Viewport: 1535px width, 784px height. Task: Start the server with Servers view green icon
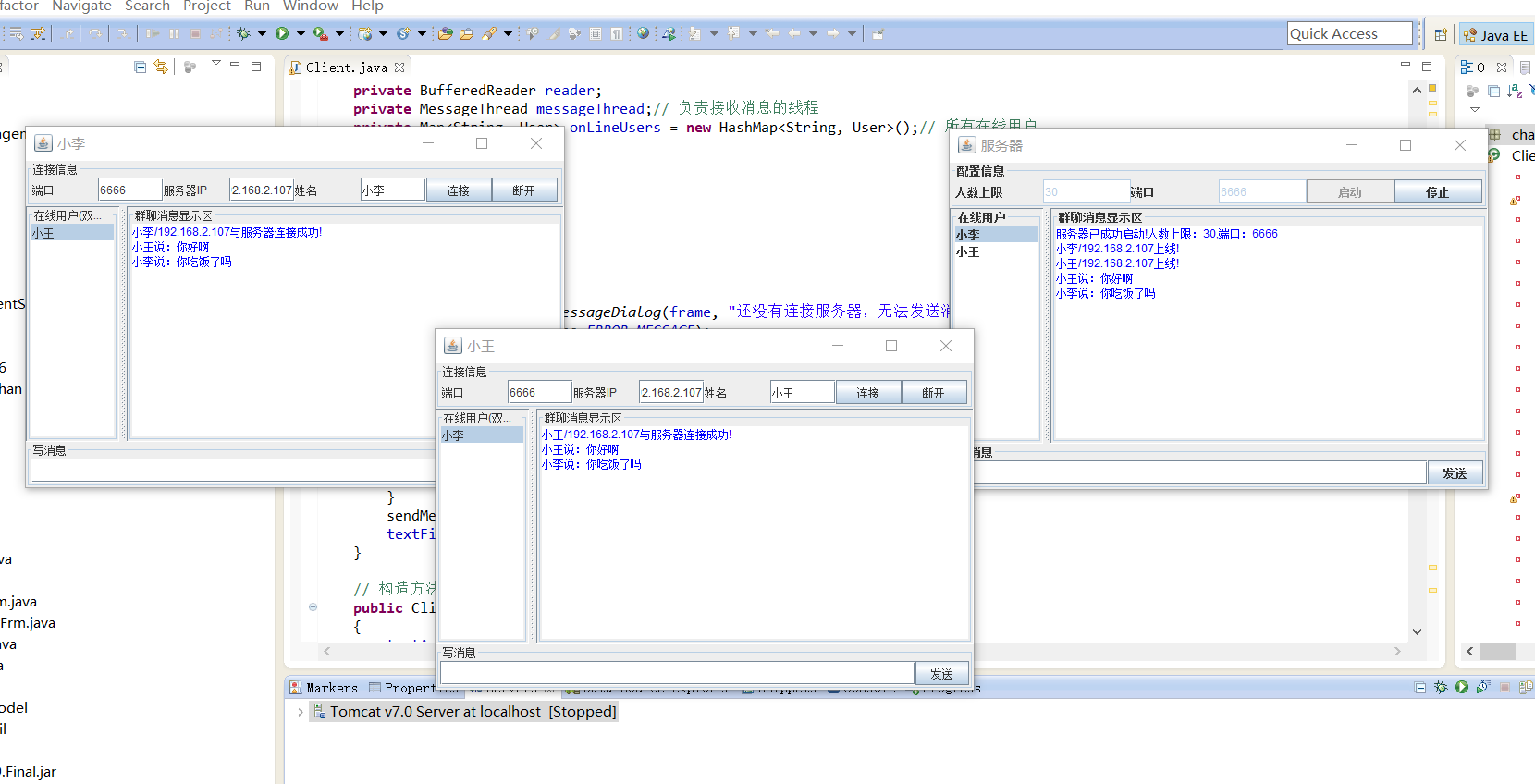(x=1461, y=687)
